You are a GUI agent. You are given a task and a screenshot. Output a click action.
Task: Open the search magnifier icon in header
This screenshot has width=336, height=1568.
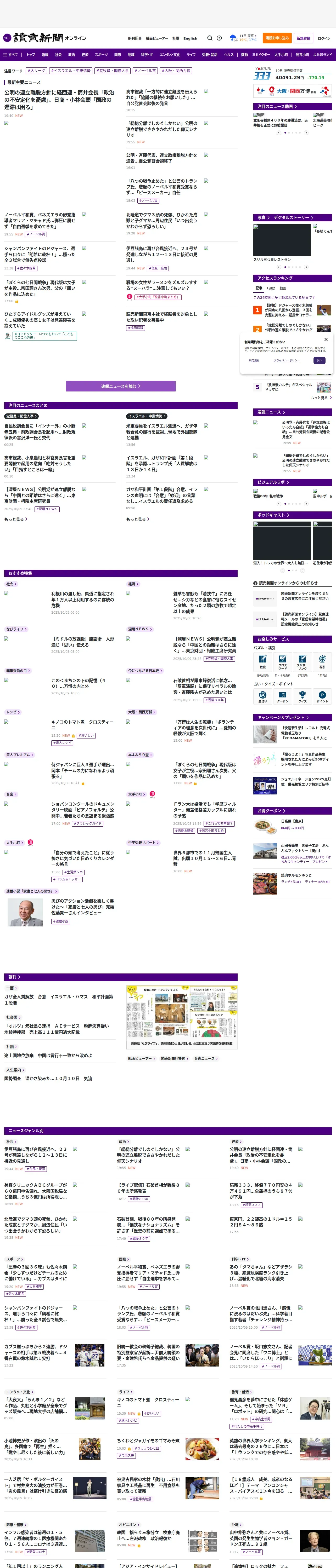(210, 38)
